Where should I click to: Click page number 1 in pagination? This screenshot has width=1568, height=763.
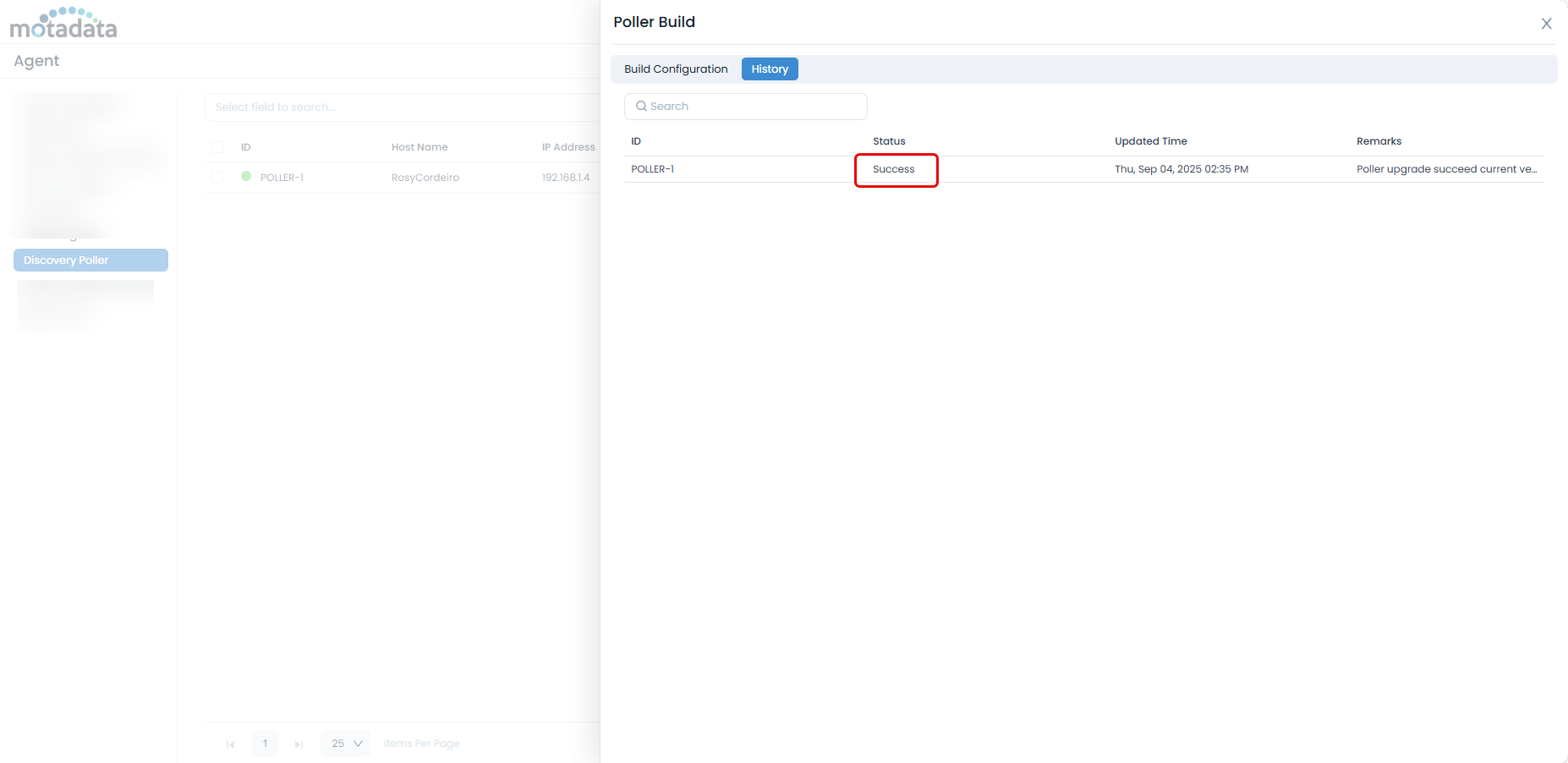click(x=265, y=744)
